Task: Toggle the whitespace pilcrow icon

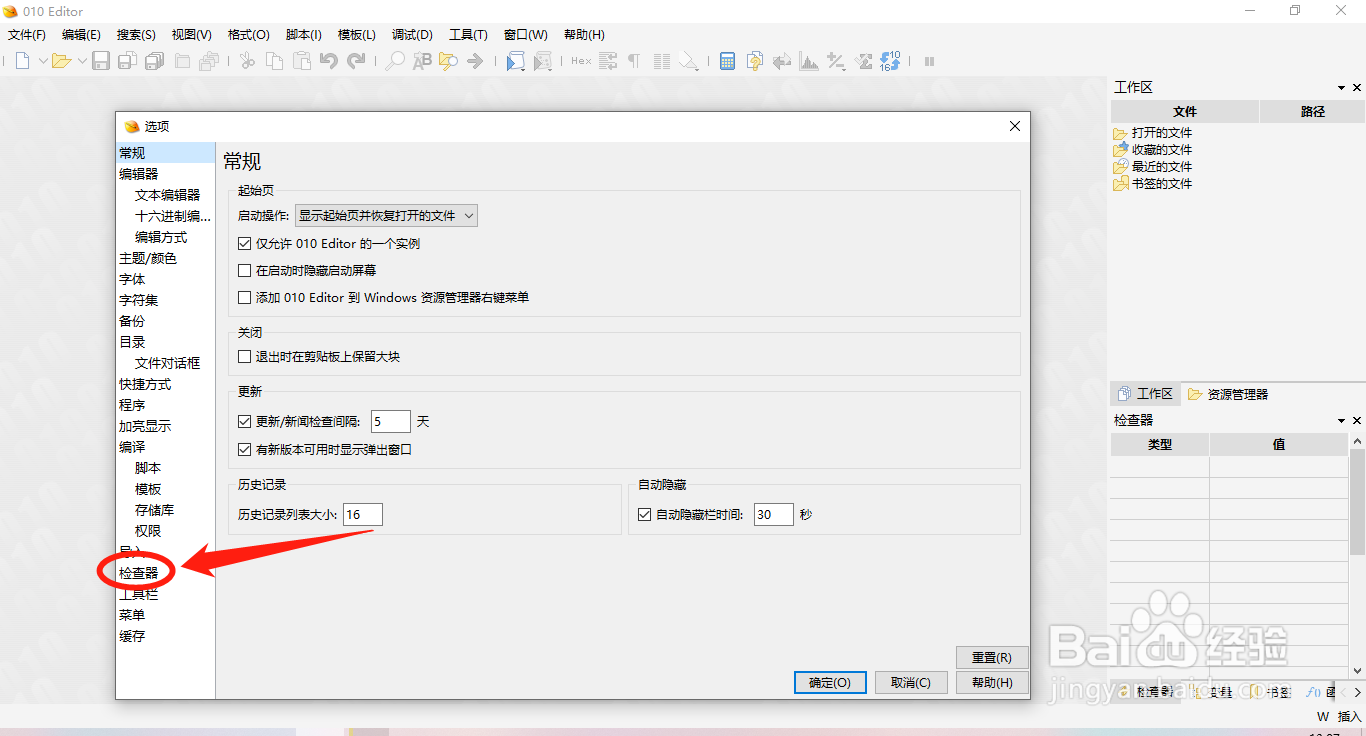Action: coord(634,61)
